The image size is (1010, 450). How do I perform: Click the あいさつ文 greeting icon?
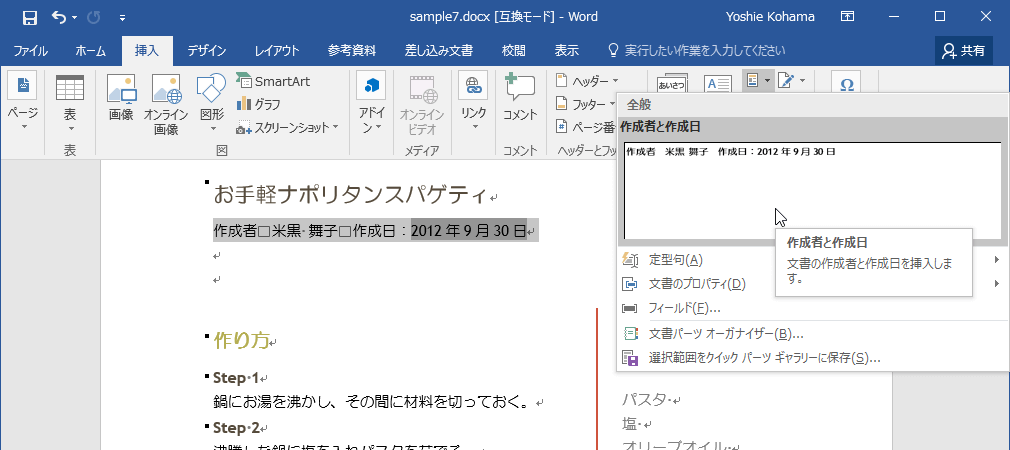coord(672,83)
